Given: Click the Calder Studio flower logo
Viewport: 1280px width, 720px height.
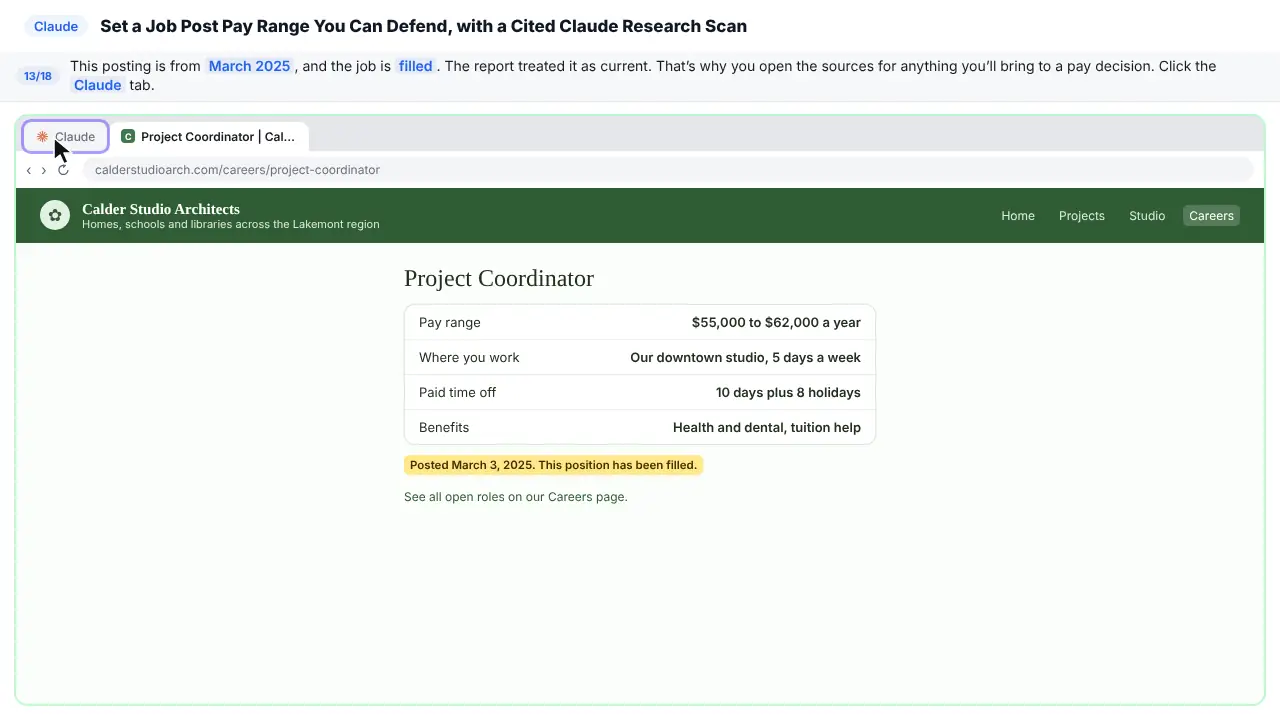Looking at the screenshot, I should tap(55, 215).
